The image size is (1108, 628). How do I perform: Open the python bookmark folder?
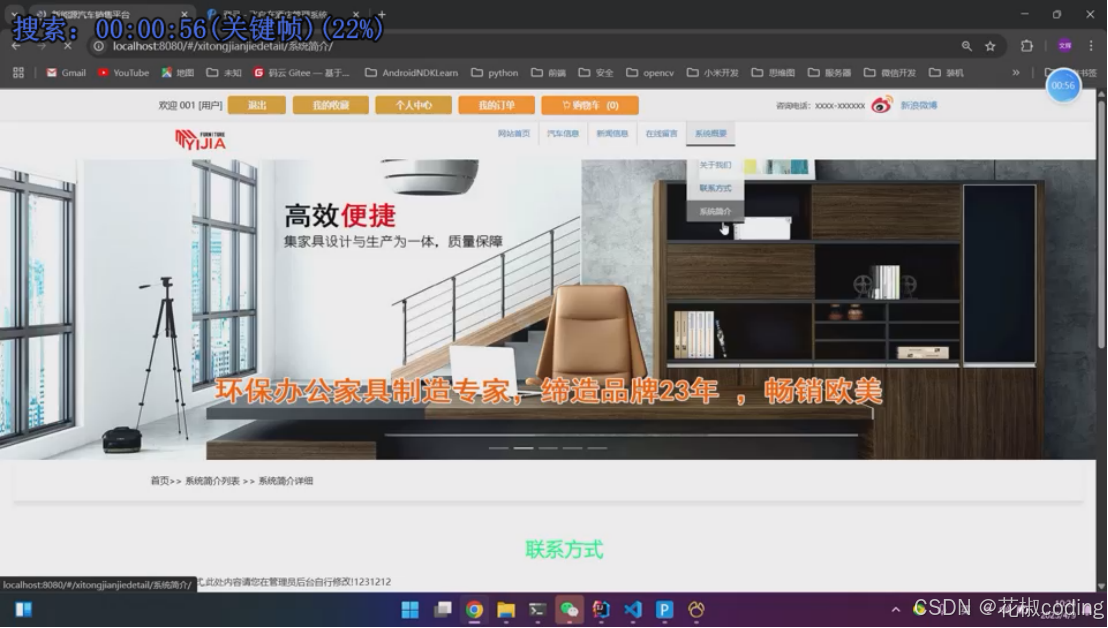(x=495, y=73)
